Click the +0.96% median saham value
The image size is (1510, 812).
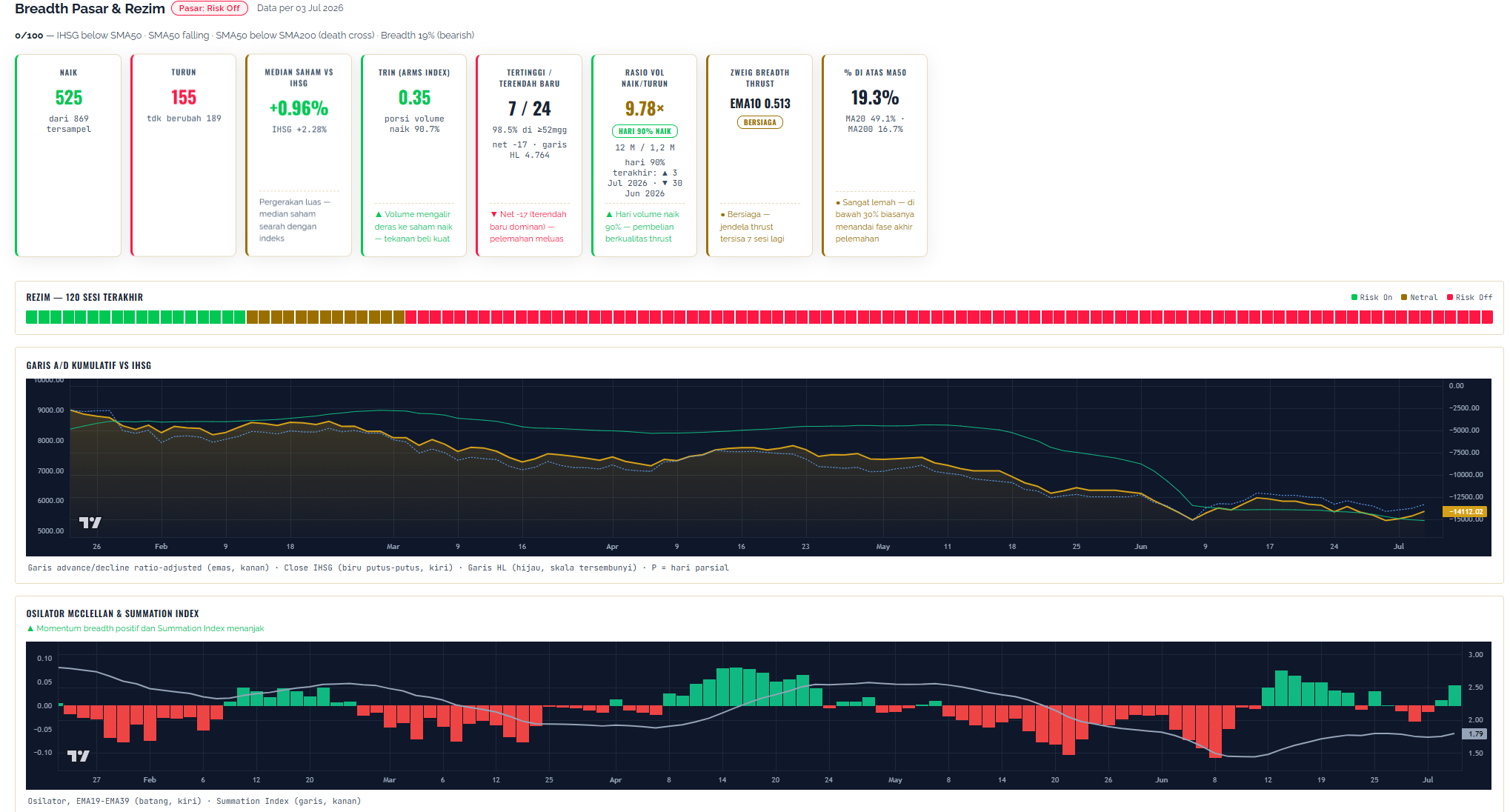299,108
